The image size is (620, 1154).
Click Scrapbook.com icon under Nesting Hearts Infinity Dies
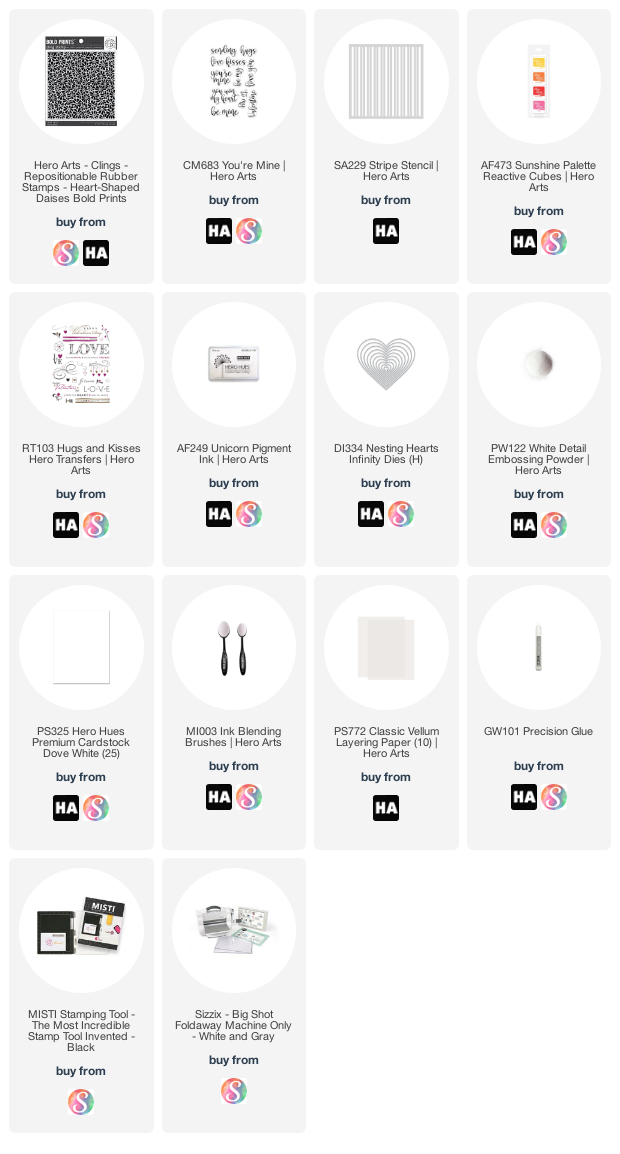click(401, 514)
